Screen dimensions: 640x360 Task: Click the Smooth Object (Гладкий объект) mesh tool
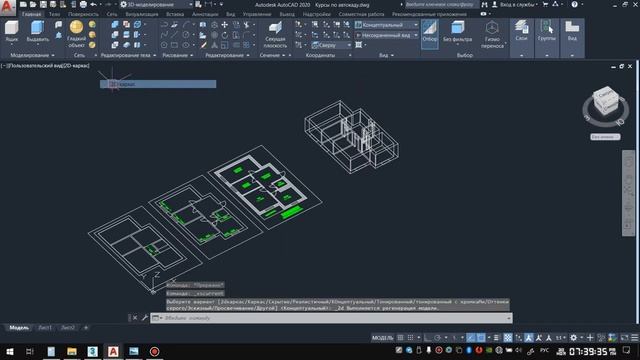point(76,34)
